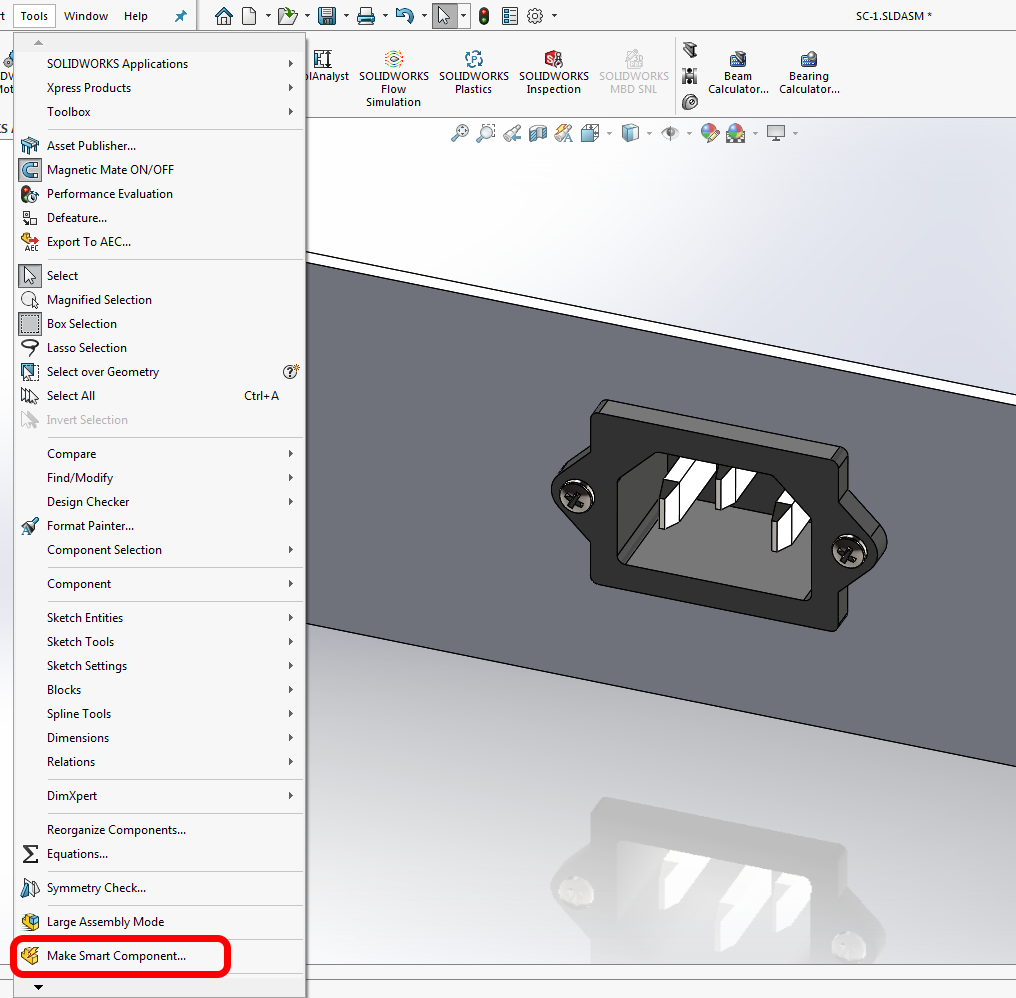This screenshot has height=998, width=1016.
Task: Expand Component Selection submenu
Action: [x=159, y=550]
